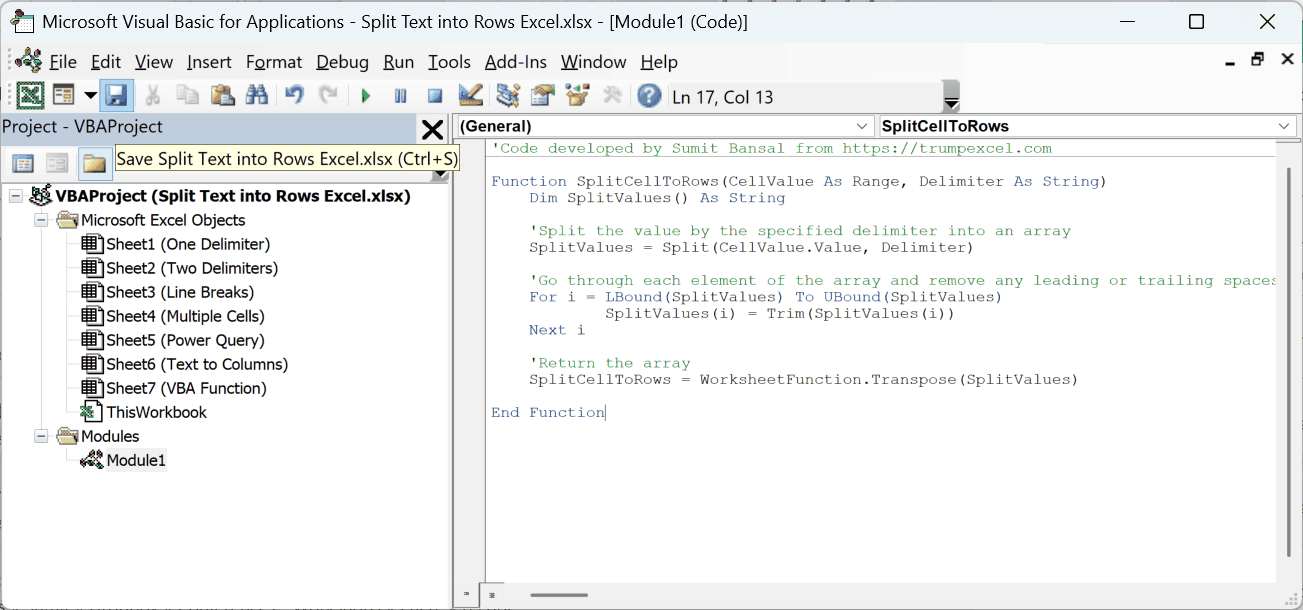Open the Debug menu
This screenshot has width=1303, height=610.
point(343,62)
